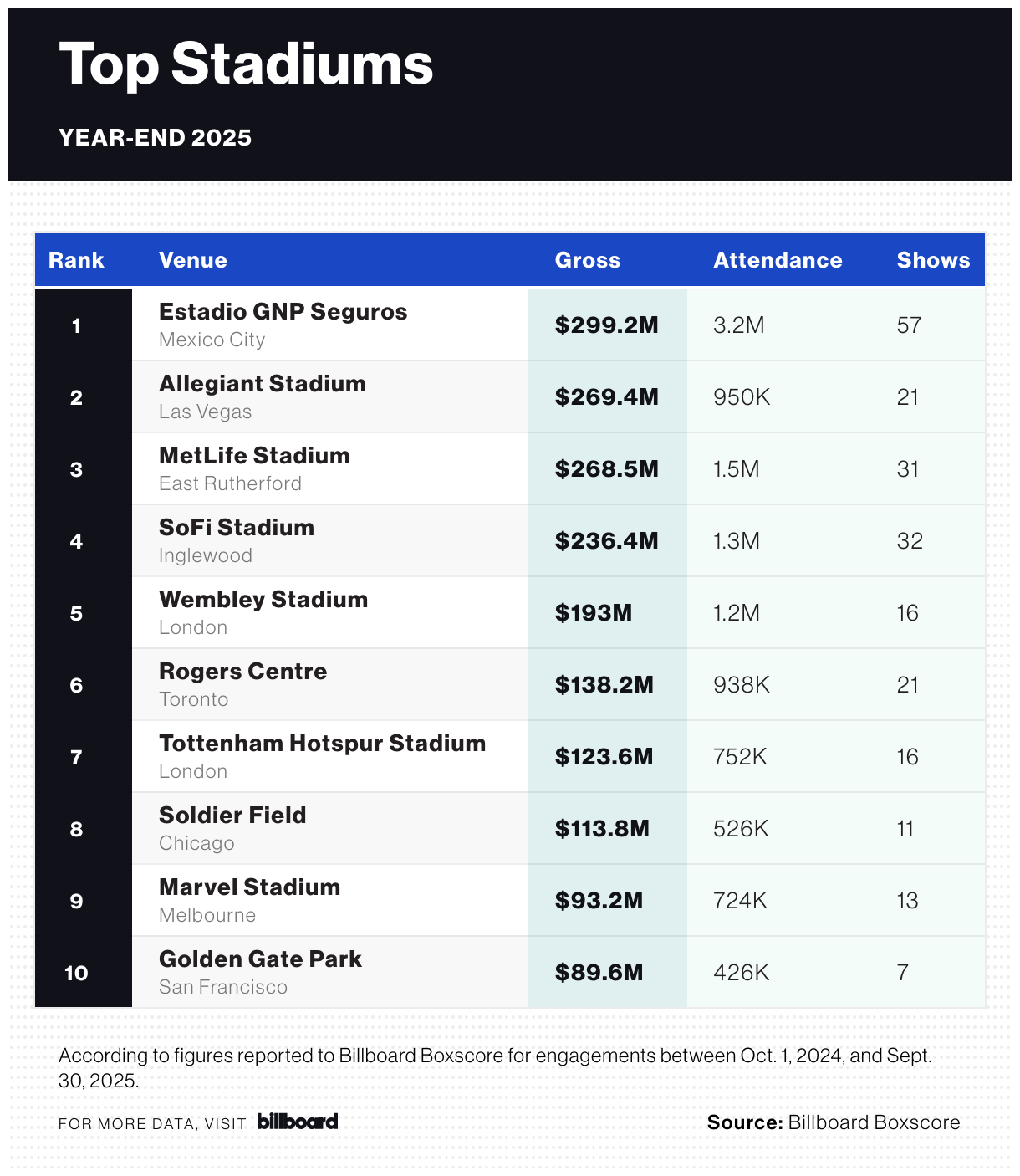
Task: Click the 724K attendance value
Action: click(x=741, y=901)
